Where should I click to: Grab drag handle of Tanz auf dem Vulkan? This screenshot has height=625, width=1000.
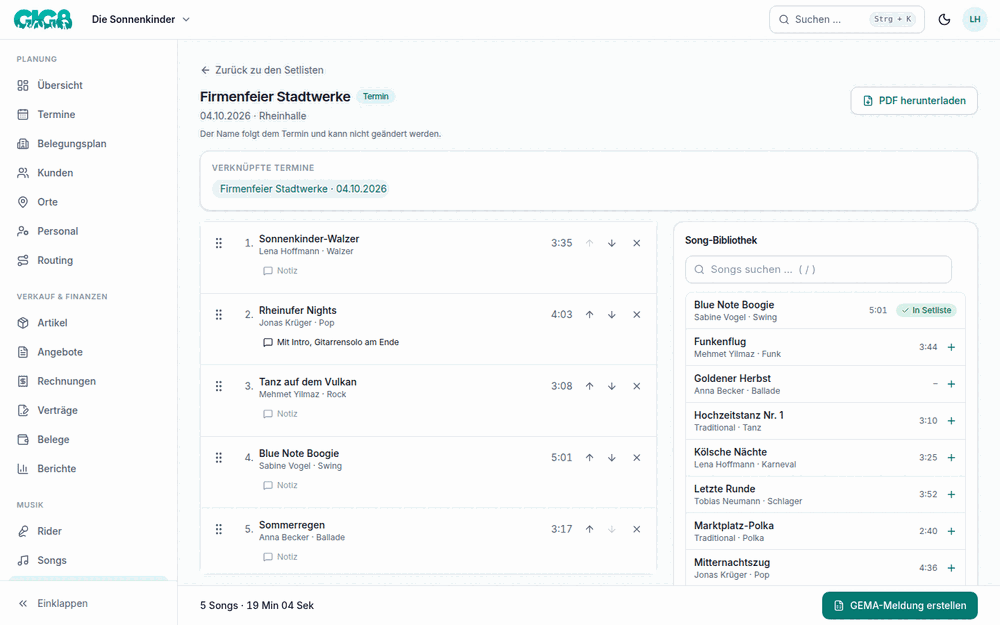pyautogui.click(x=219, y=386)
